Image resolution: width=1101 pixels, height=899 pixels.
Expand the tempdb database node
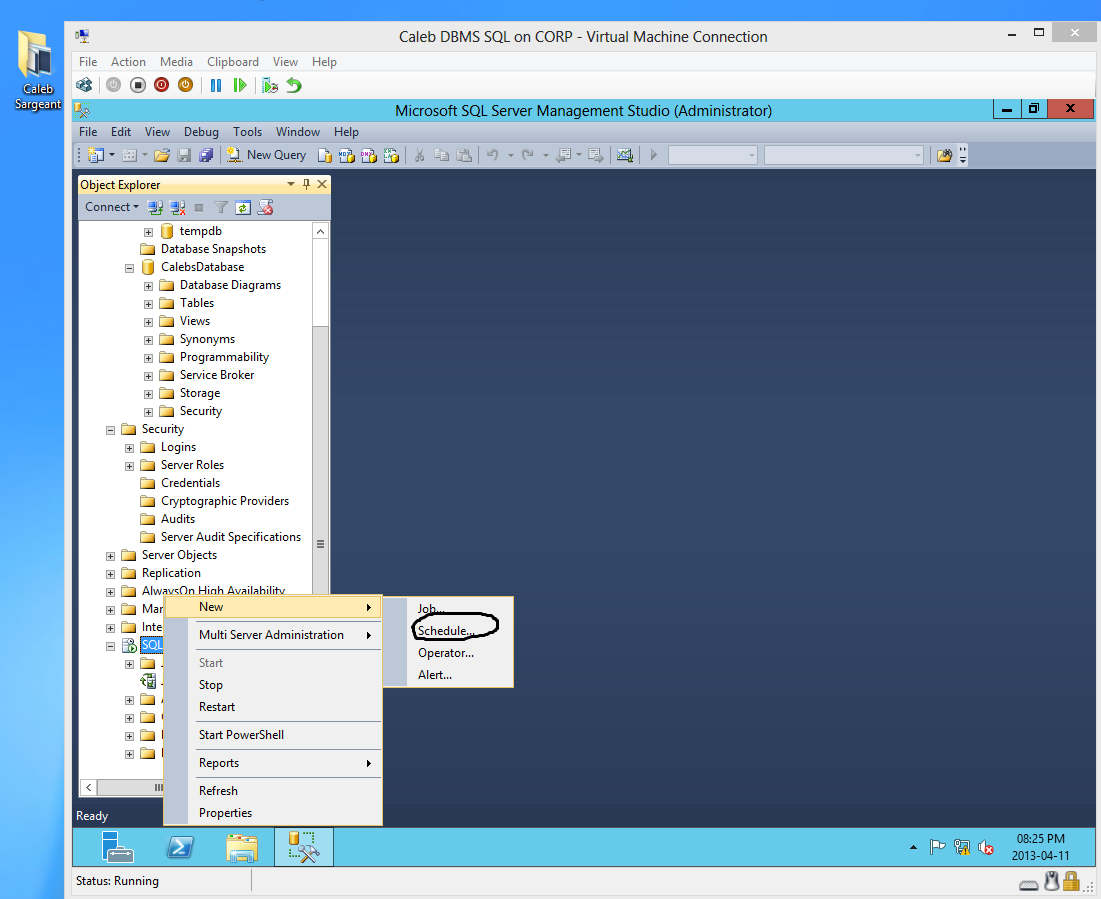tap(148, 232)
